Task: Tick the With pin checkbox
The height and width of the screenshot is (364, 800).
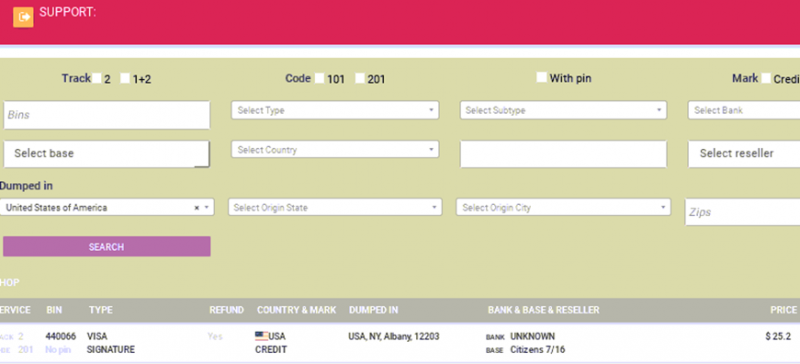Action: (x=541, y=78)
